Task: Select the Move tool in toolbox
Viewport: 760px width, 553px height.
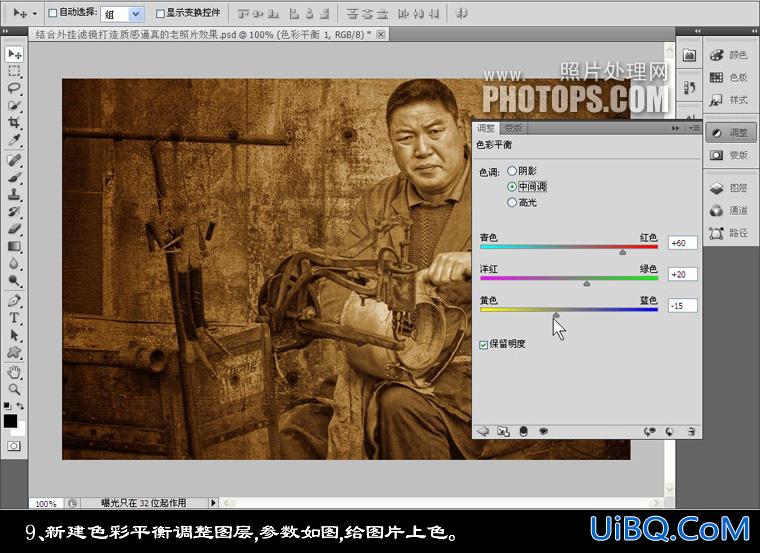Action: (14, 54)
